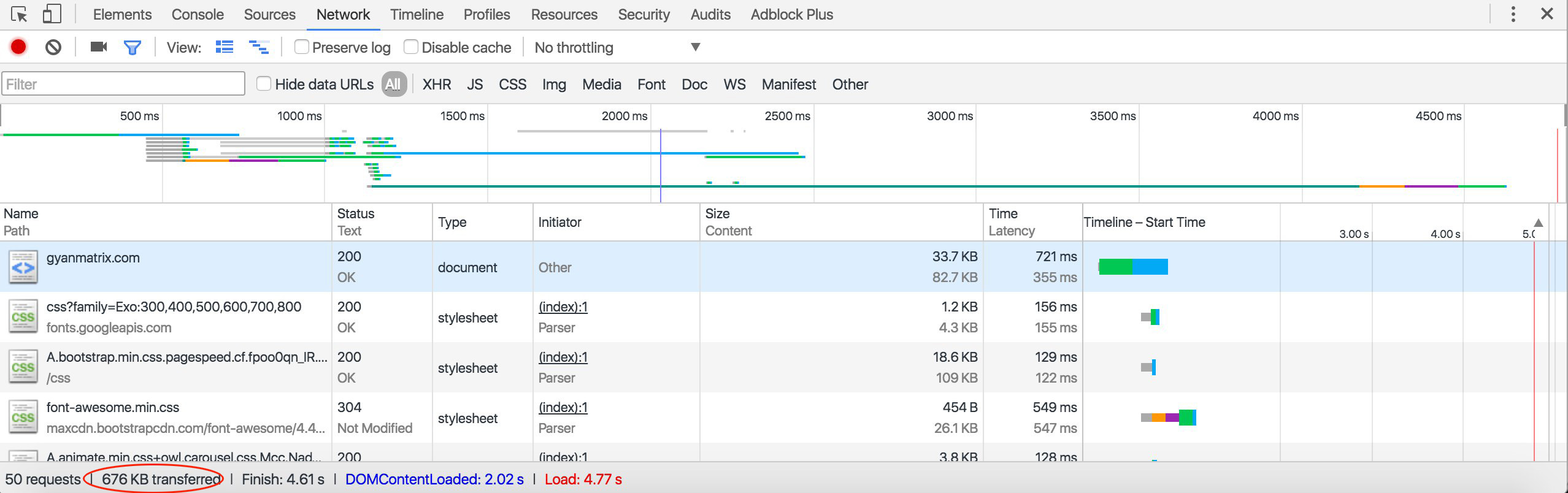The width and height of the screenshot is (1568, 493).
Task: Open the Security tab
Action: 644,14
